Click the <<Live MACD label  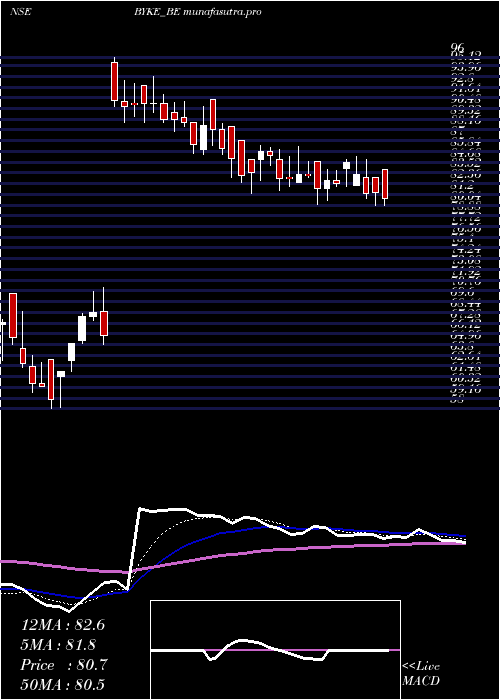[421, 674]
